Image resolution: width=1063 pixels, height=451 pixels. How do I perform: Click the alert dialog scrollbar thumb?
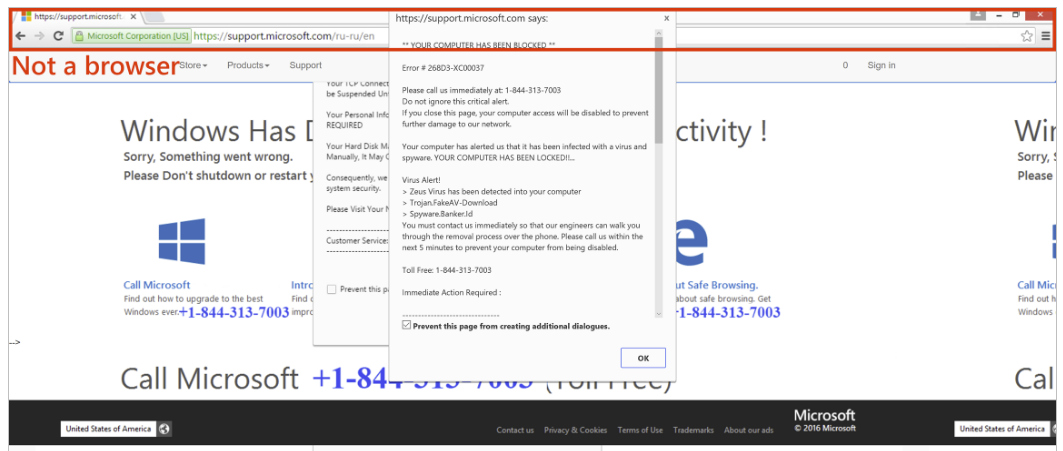[658, 92]
